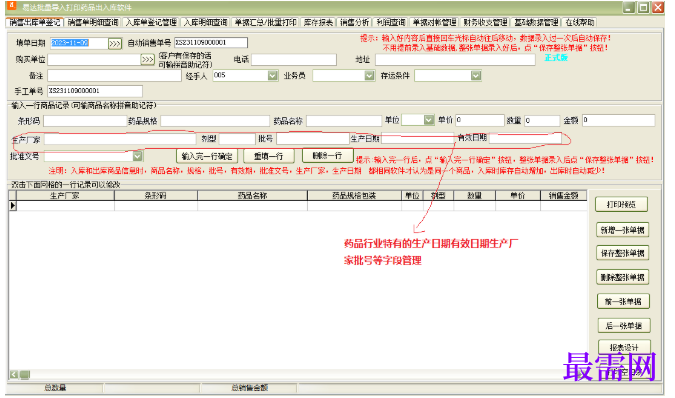
Task: Open the 库存报表 tab
Action: click(x=318, y=22)
